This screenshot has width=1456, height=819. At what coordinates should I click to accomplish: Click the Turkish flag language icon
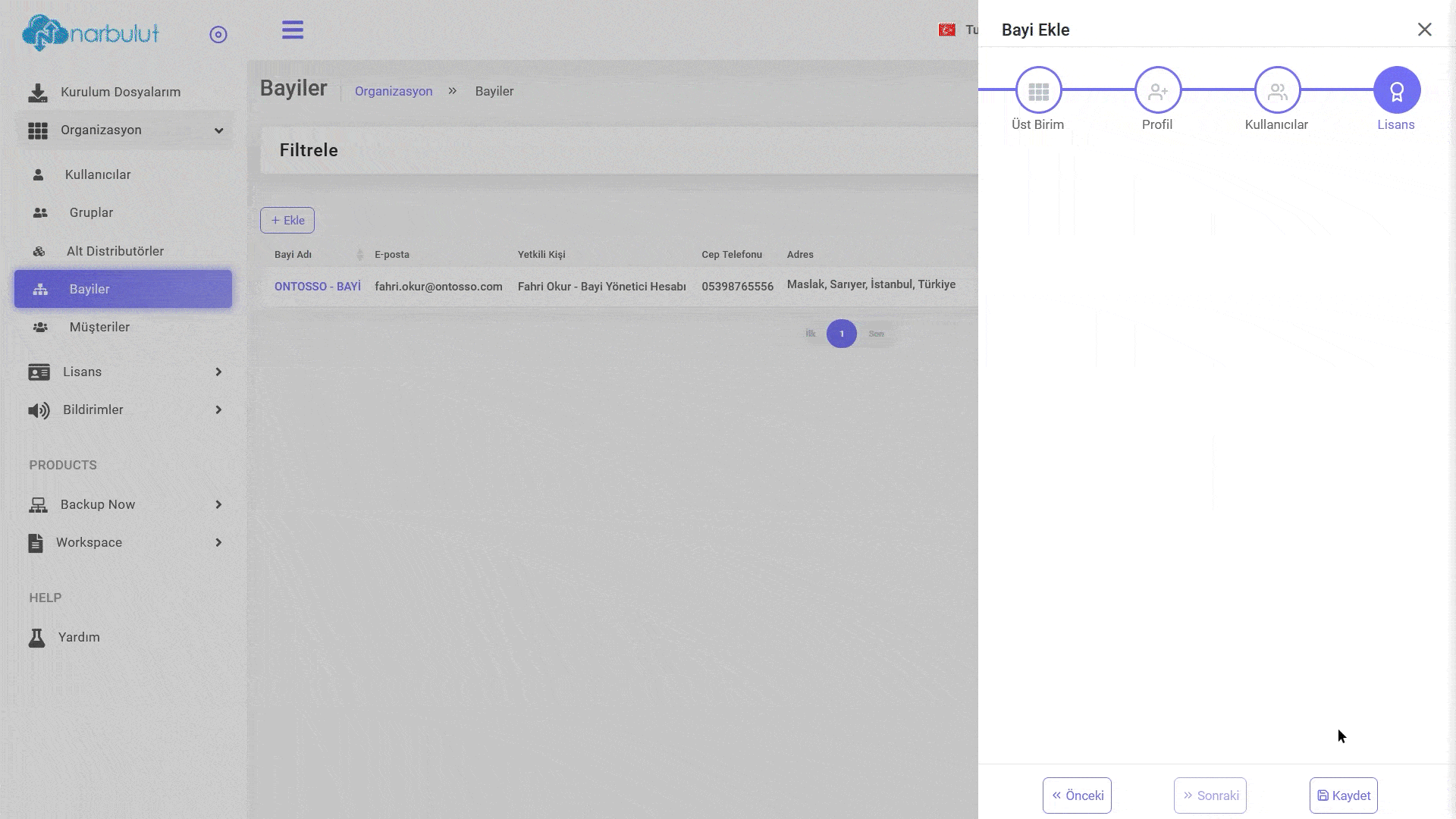click(947, 30)
